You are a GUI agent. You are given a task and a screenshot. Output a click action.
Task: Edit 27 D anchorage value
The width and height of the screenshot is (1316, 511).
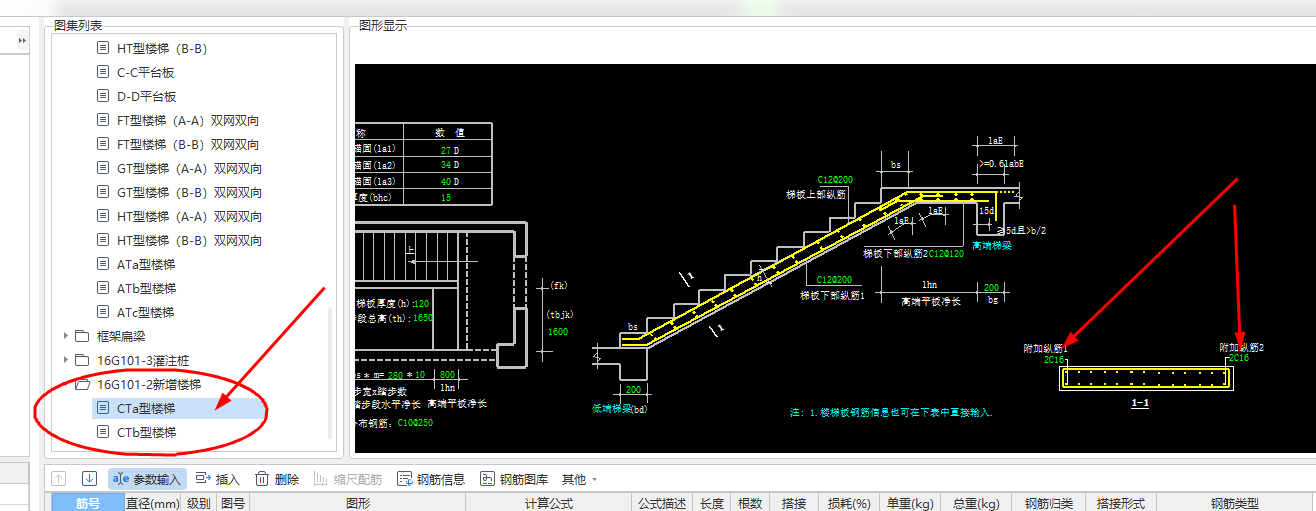click(445, 149)
